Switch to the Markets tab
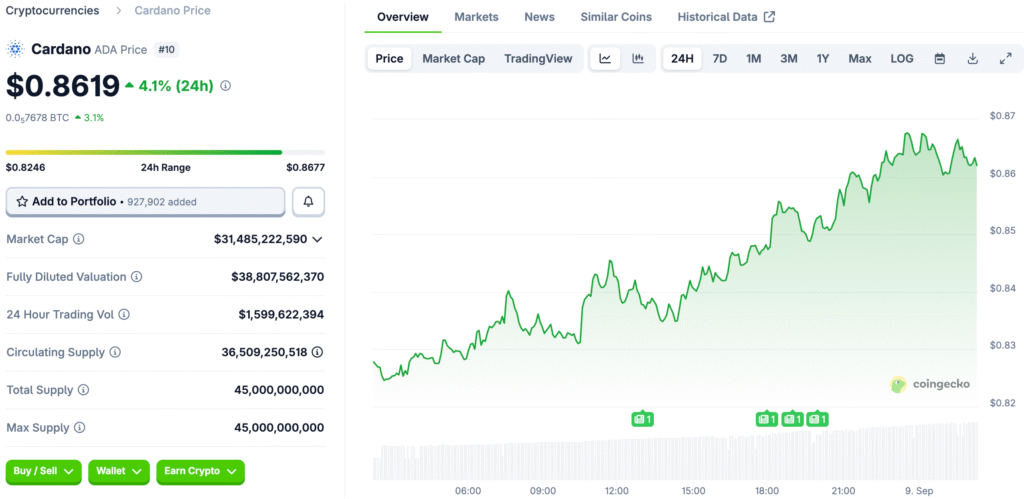This screenshot has width=1024, height=499. (476, 17)
